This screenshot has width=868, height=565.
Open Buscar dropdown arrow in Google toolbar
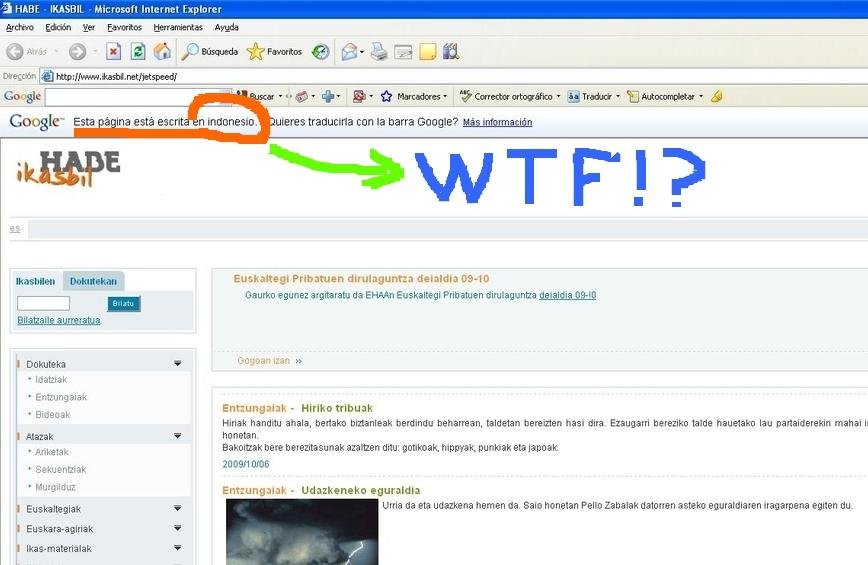click(x=280, y=96)
